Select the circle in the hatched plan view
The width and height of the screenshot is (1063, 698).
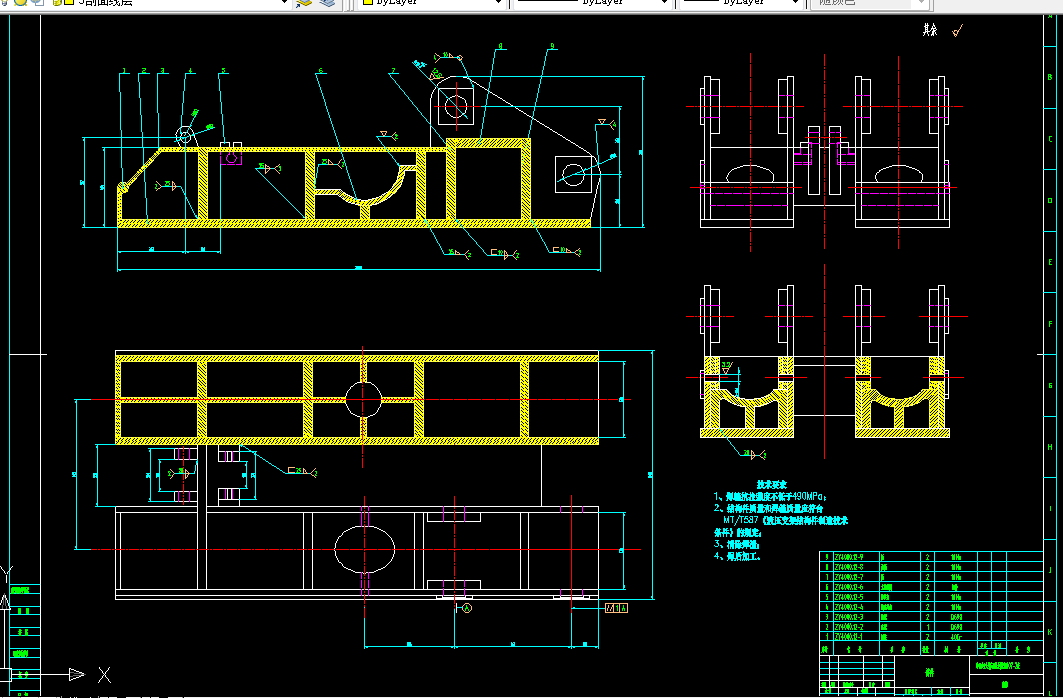click(364, 400)
